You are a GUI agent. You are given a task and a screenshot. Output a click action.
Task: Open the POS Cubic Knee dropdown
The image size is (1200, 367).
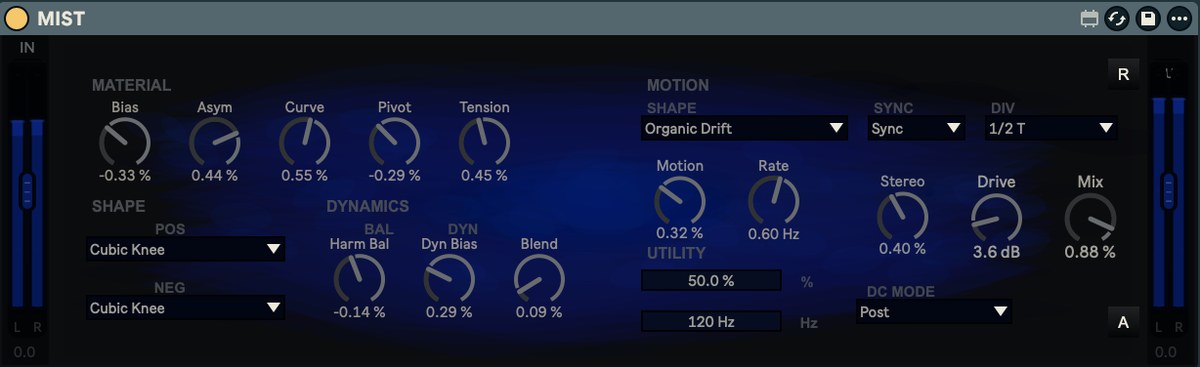(185, 249)
